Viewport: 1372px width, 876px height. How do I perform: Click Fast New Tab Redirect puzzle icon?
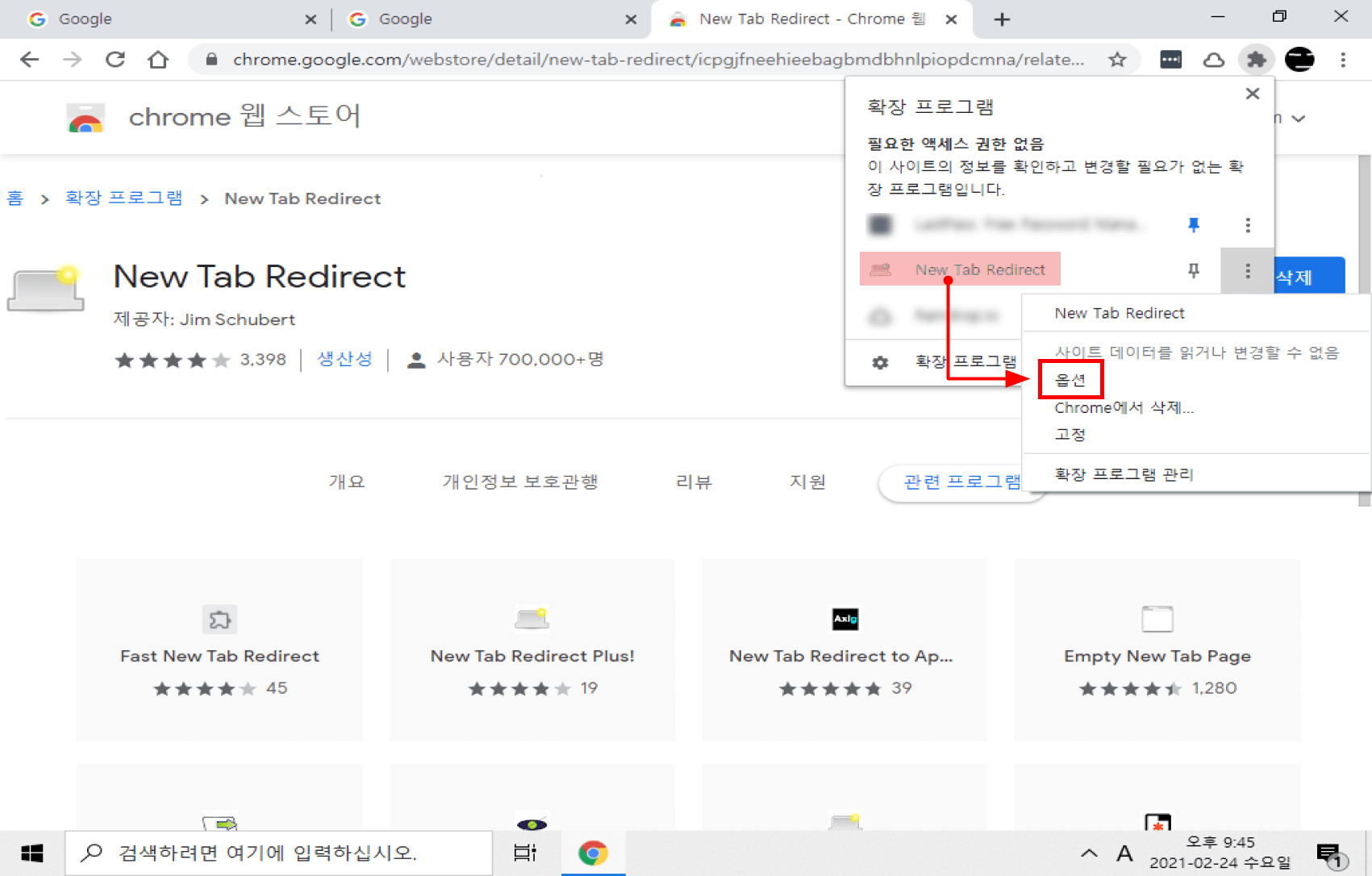[219, 619]
